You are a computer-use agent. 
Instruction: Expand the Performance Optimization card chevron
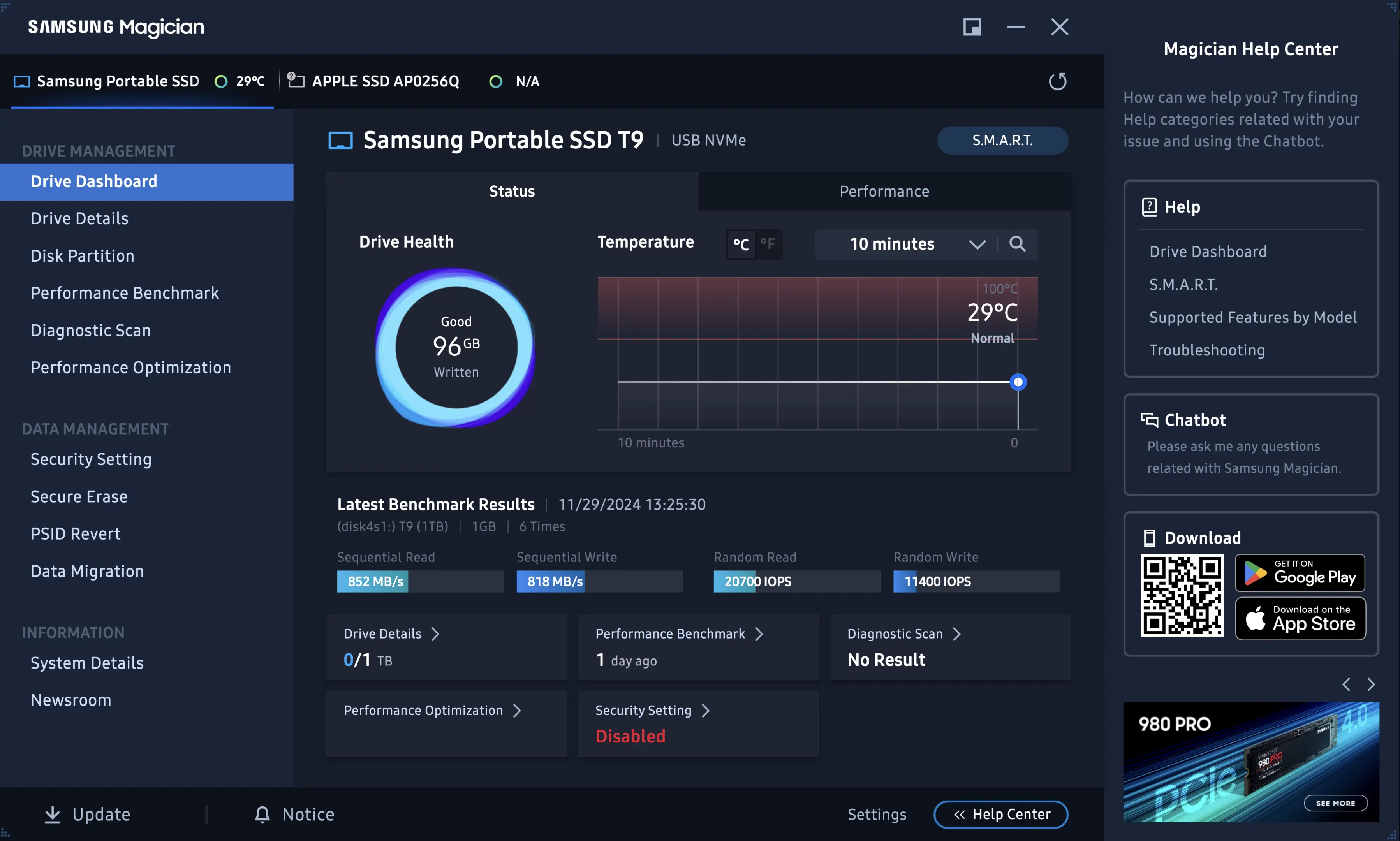pos(517,711)
